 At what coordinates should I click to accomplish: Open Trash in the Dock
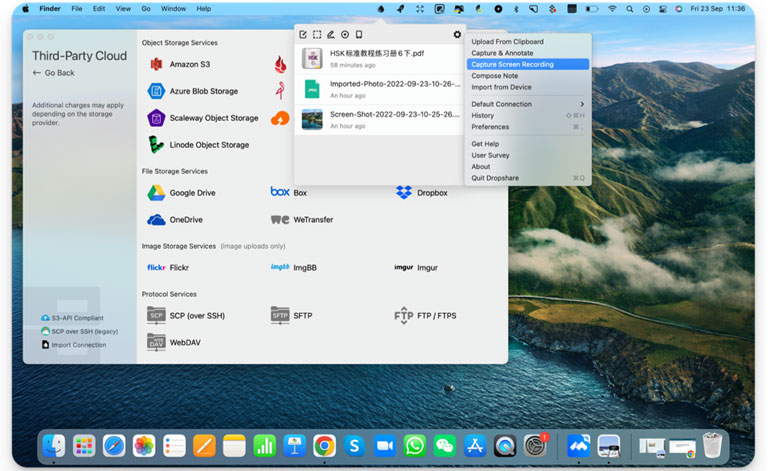[x=712, y=445]
